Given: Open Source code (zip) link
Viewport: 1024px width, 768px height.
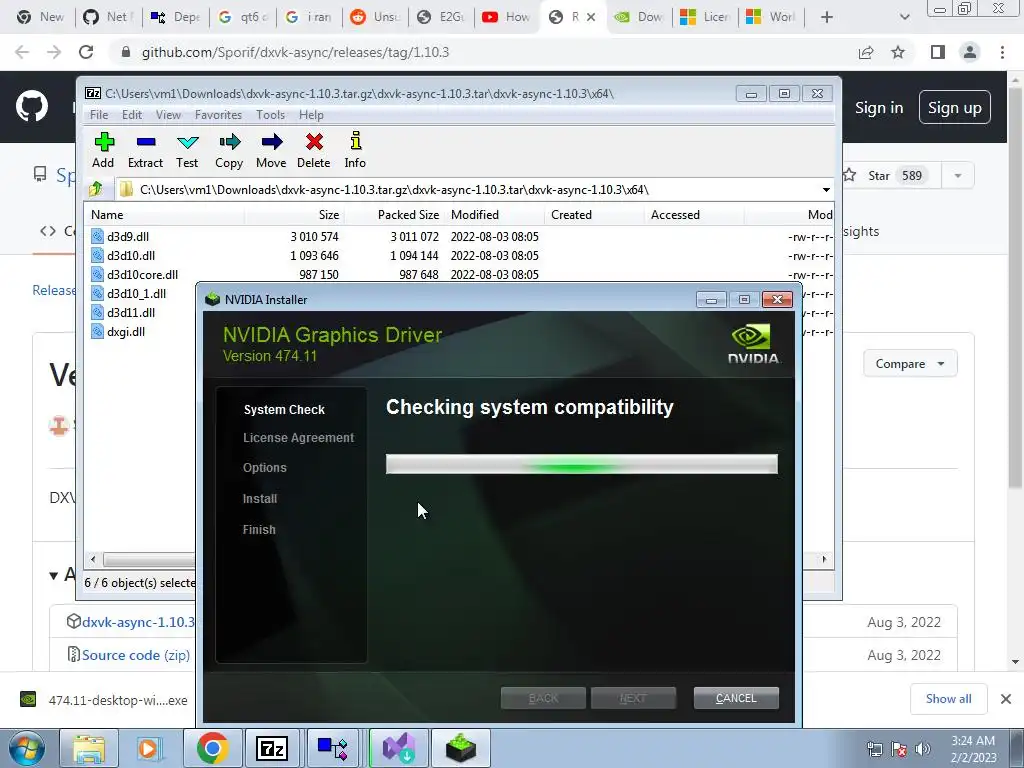Looking at the screenshot, I should 136,655.
